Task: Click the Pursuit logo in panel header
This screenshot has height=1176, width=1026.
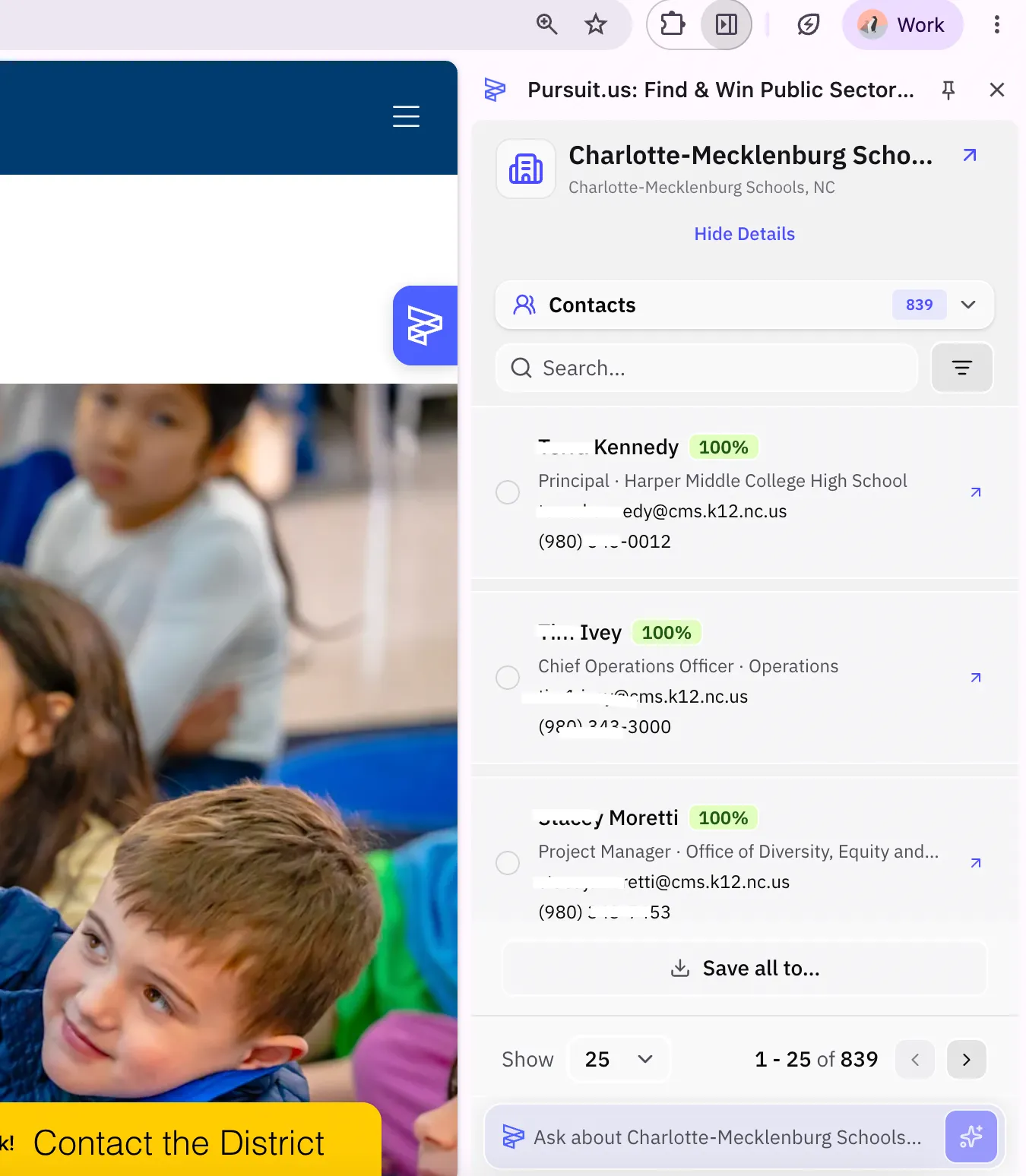Action: 495,90
